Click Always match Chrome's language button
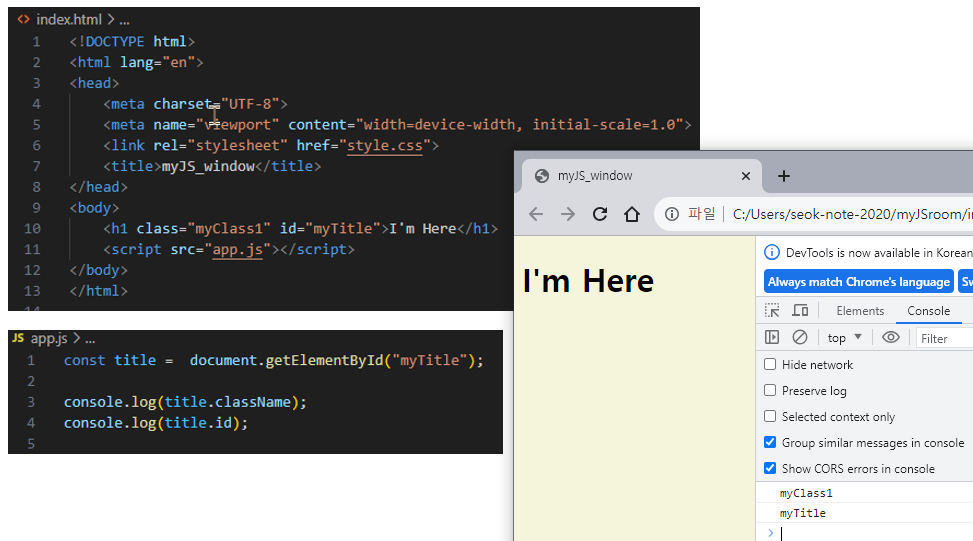The width and height of the screenshot is (973, 541). coord(859,282)
